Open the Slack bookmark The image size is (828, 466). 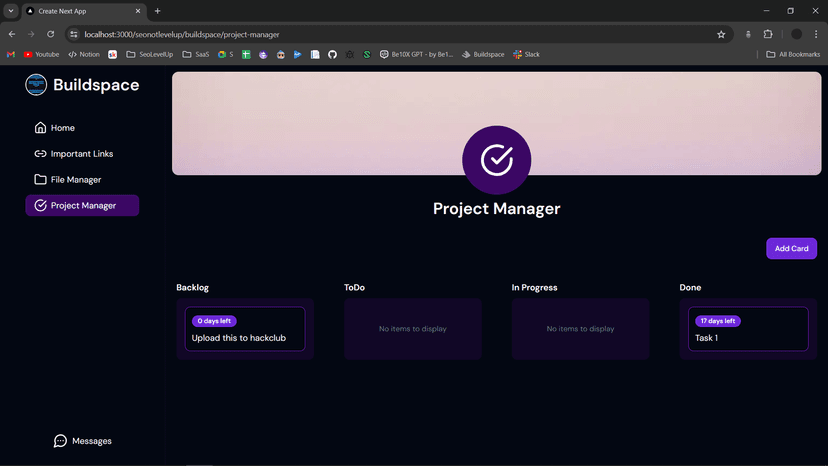[x=526, y=54]
